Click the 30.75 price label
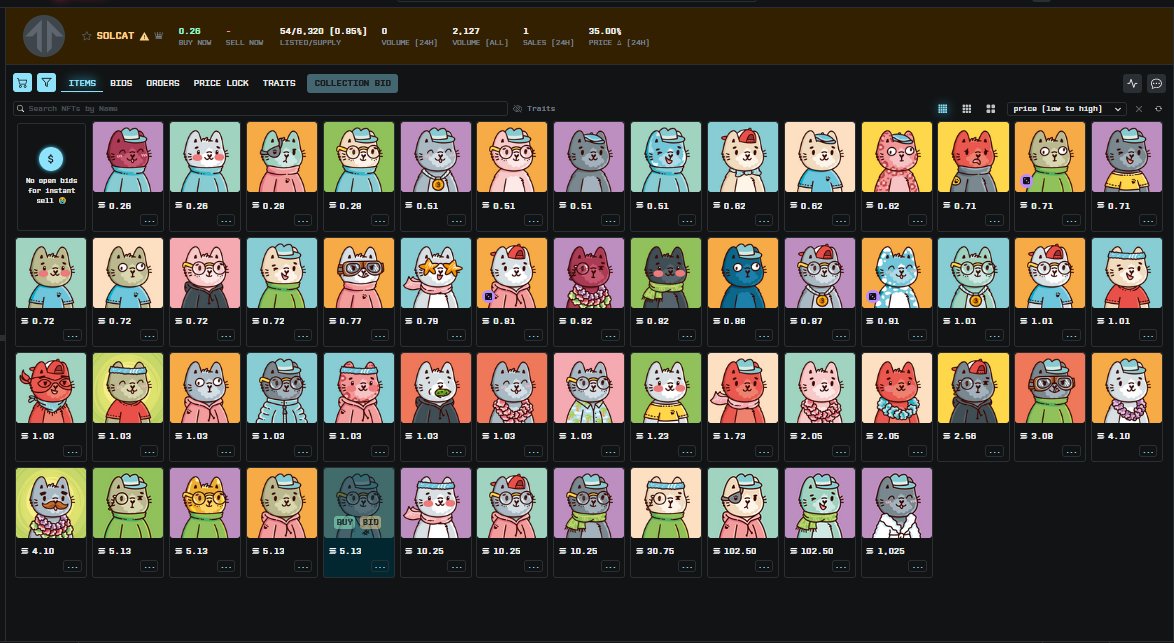This screenshot has width=1174, height=643. pyautogui.click(x=659, y=551)
